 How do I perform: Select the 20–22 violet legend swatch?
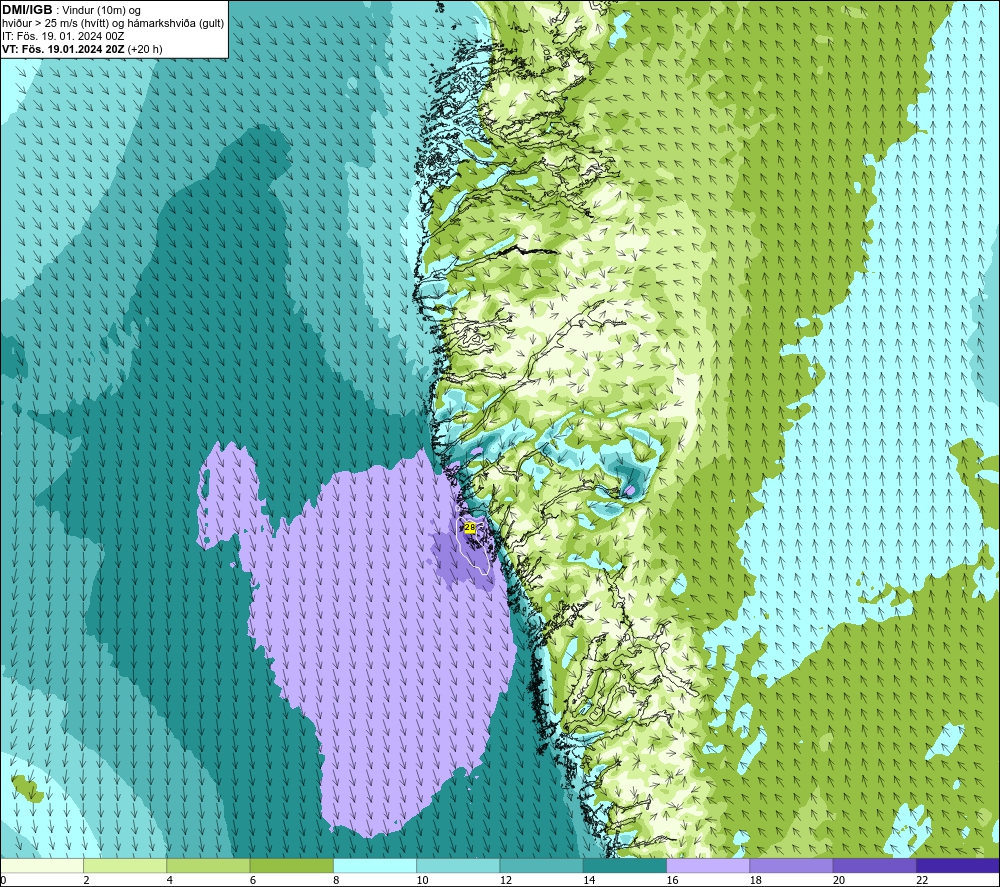coord(874,865)
